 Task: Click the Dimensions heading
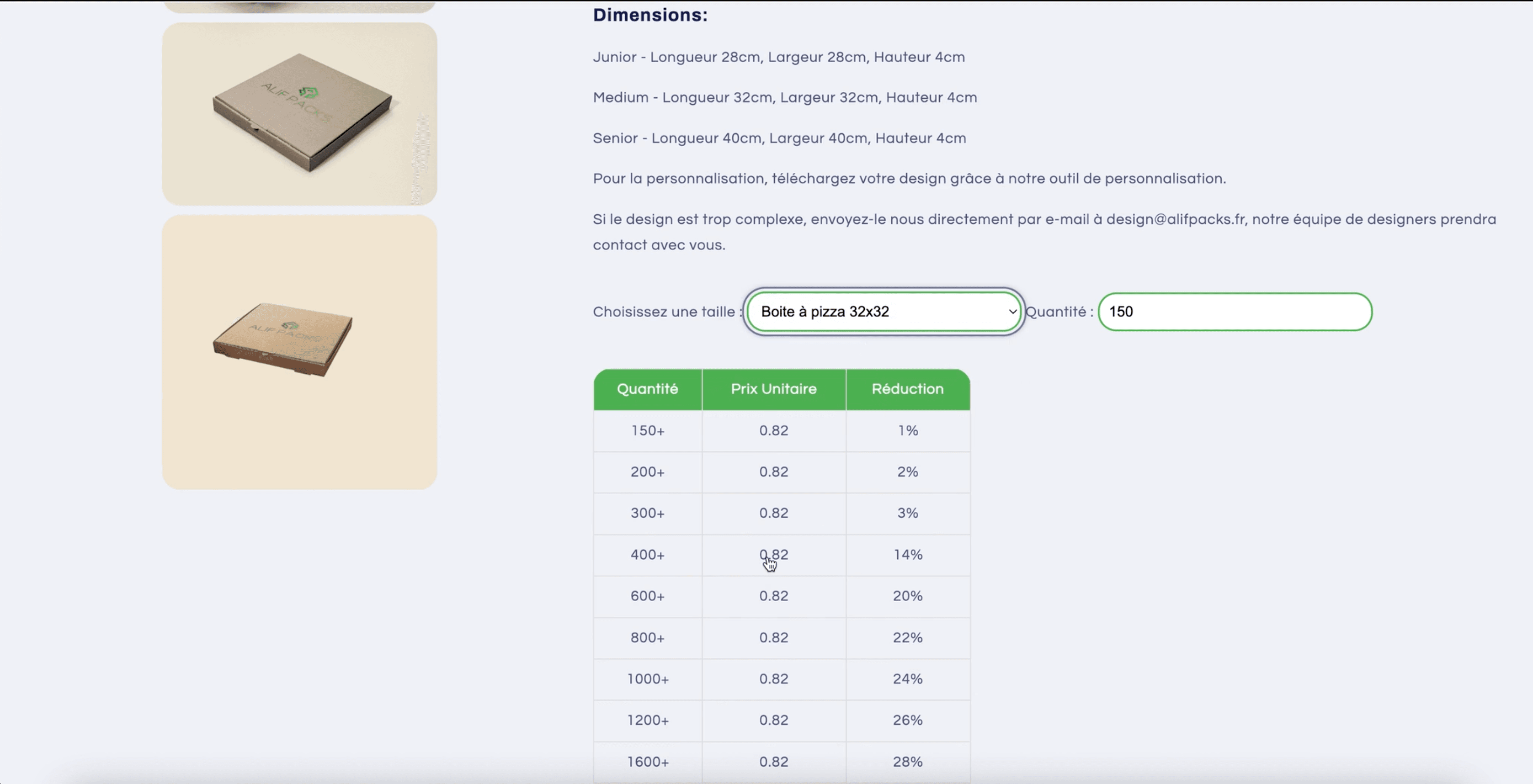click(x=650, y=15)
